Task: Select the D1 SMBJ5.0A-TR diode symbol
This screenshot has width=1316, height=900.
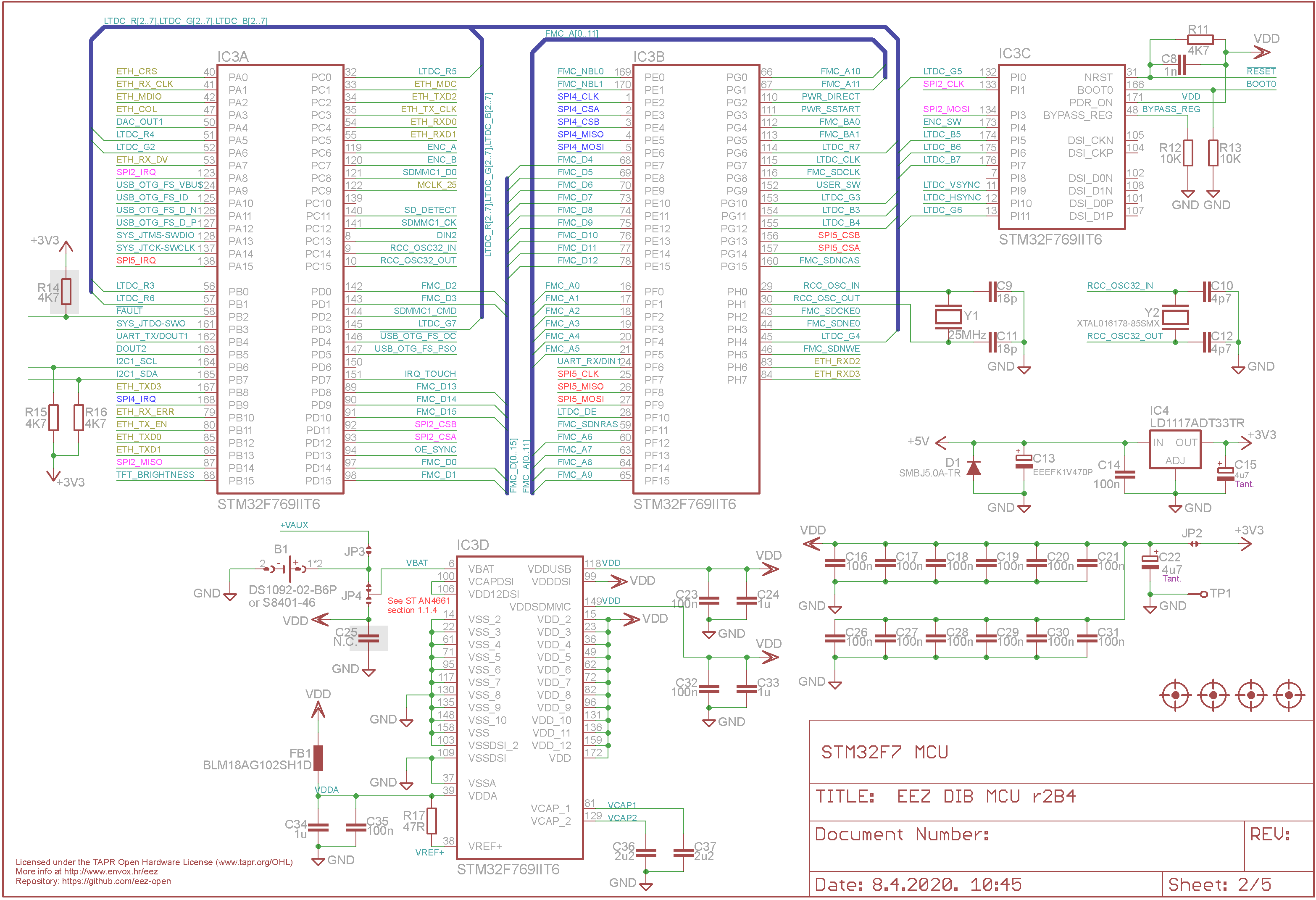Action: 974,468
